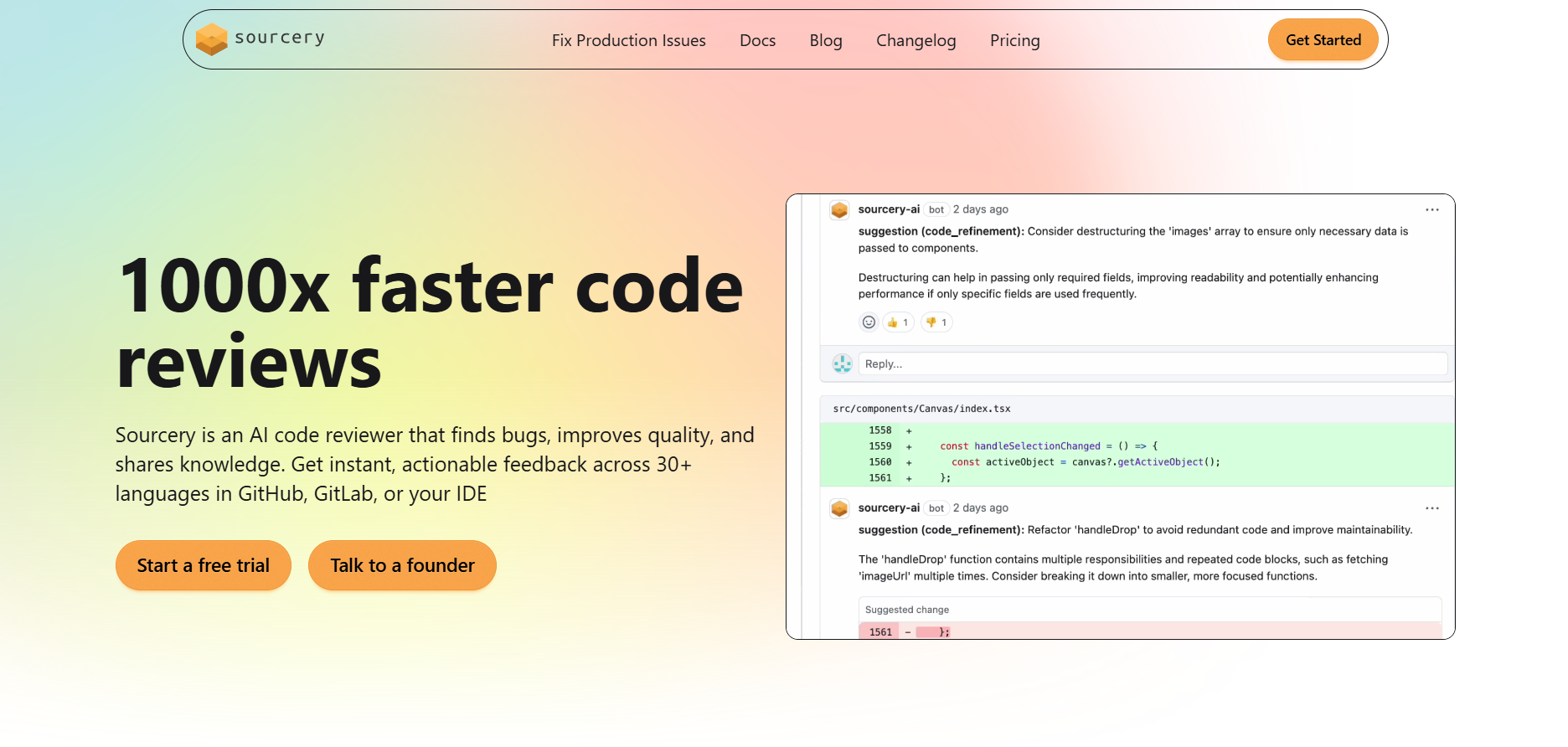
Task: Click the sourcery-ai avatar on first comment
Action: pos(839,209)
